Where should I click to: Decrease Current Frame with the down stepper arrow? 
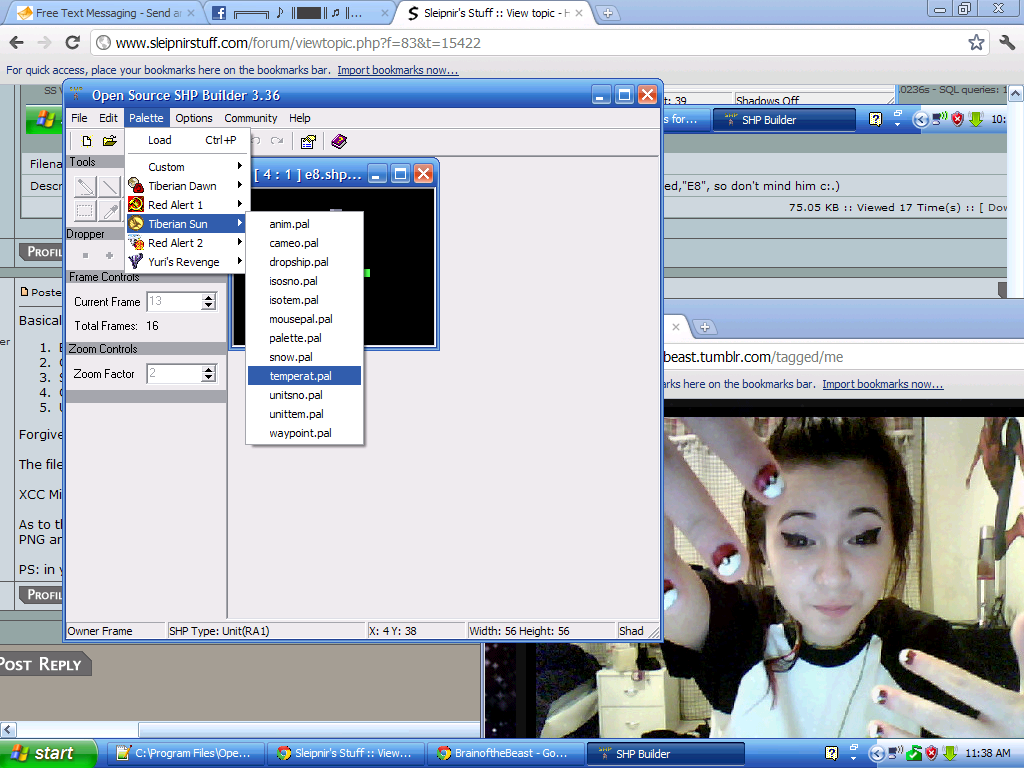click(208, 305)
